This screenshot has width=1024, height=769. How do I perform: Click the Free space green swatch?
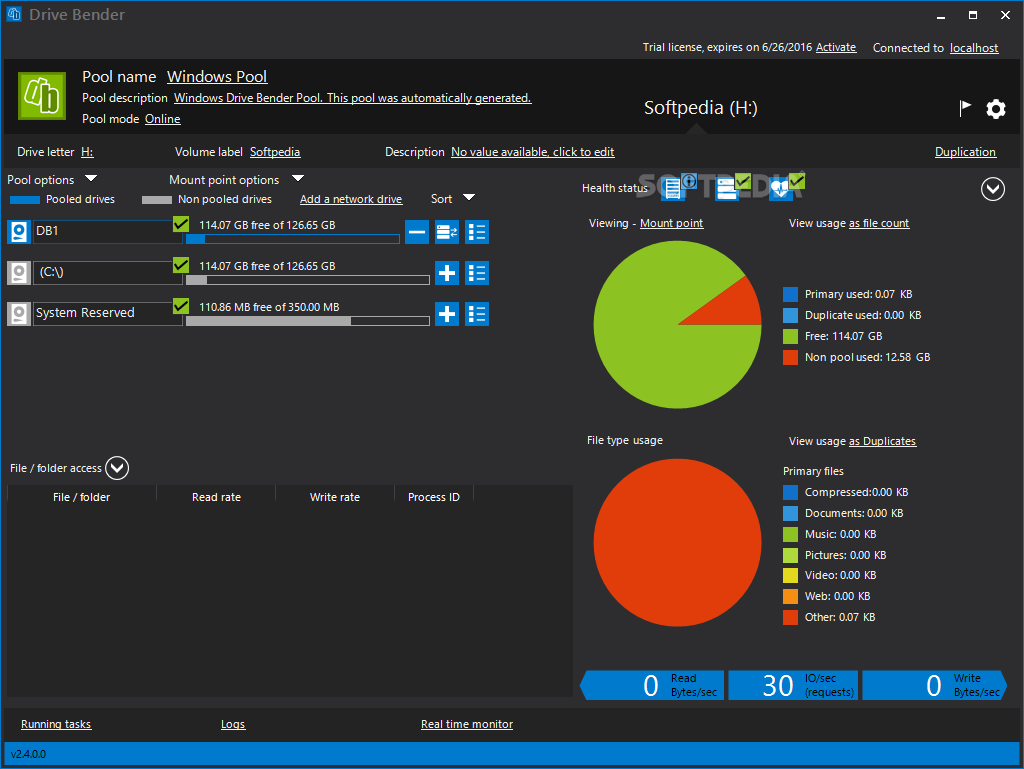coord(790,336)
